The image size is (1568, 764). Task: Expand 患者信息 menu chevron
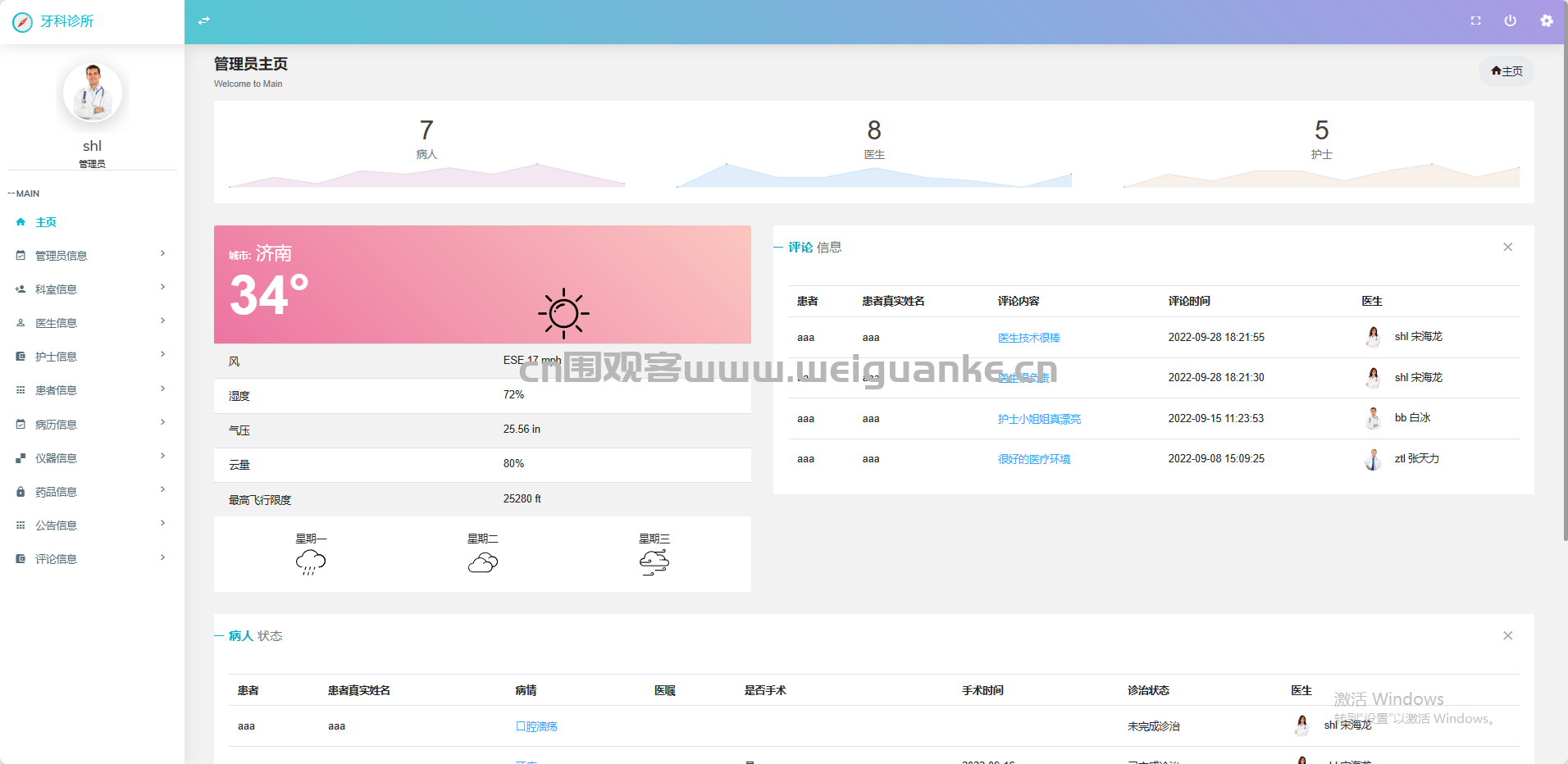(x=162, y=389)
